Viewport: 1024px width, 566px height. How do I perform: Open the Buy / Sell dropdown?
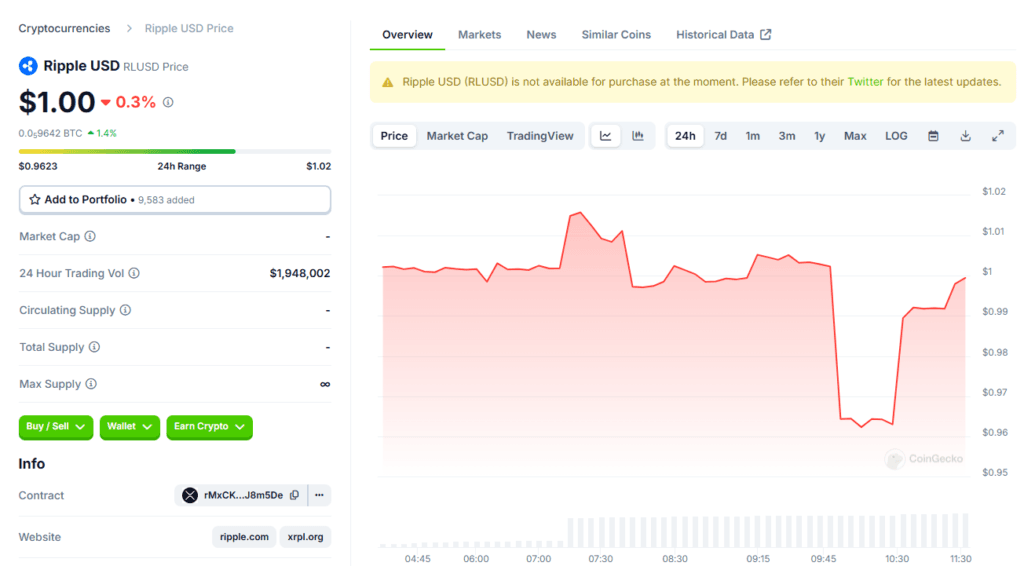pos(56,427)
